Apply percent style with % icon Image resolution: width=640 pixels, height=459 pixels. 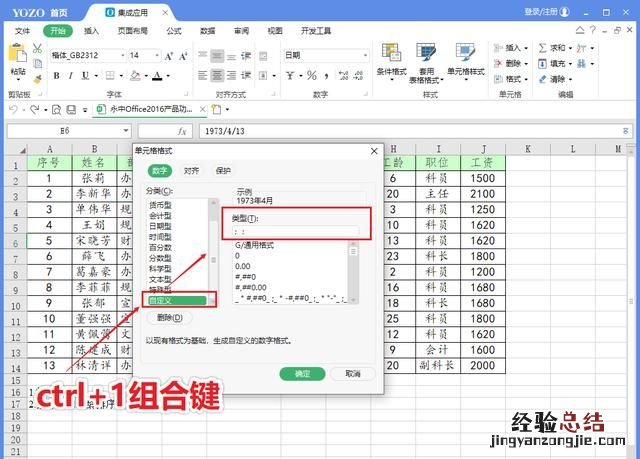click(312, 75)
